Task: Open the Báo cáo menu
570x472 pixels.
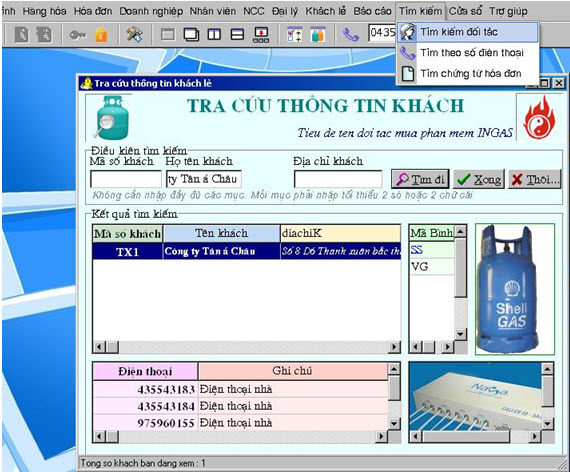Action: [x=372, y=11]
